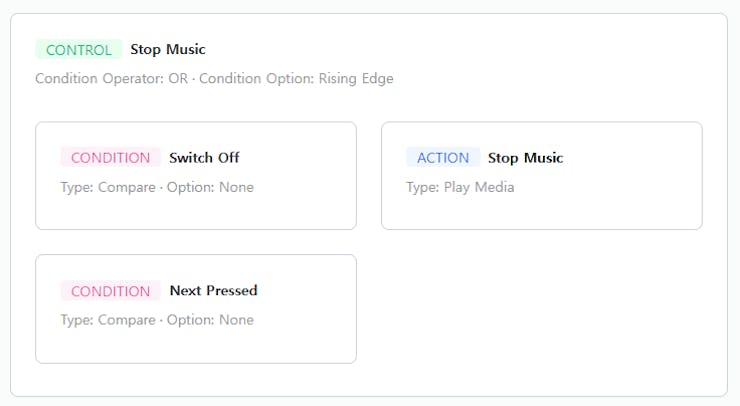Click the Condition Option: Rising Edge text

pos(296,78)
